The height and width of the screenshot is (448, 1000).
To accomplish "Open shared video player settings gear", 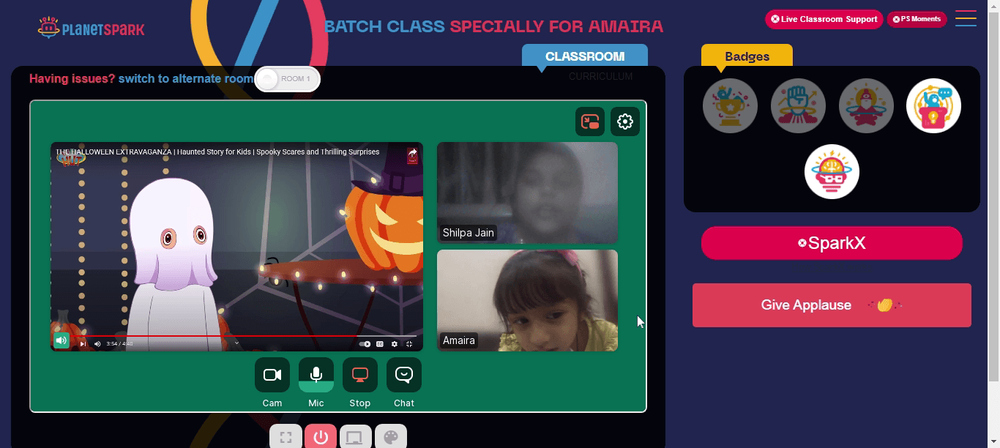I will click(x=394, y=344).
